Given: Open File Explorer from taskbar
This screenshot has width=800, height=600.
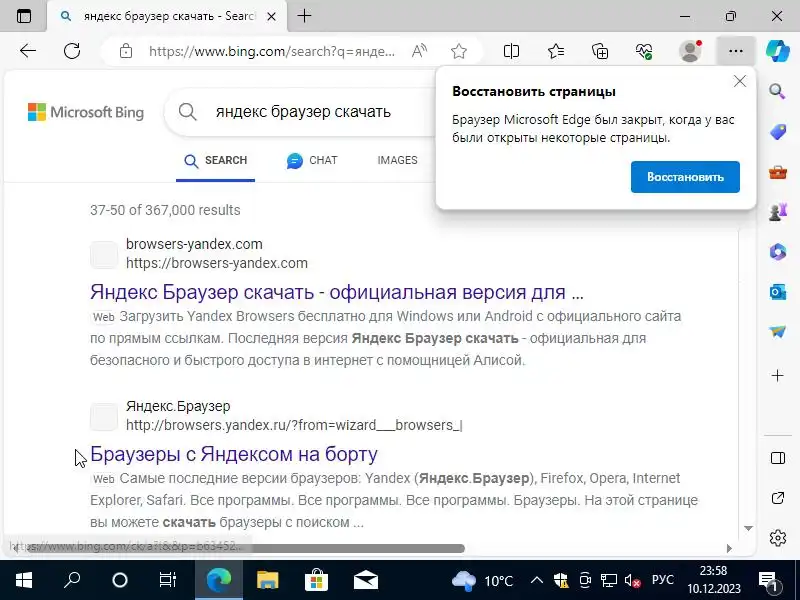Looking at the screenshot, I should 267,580.
